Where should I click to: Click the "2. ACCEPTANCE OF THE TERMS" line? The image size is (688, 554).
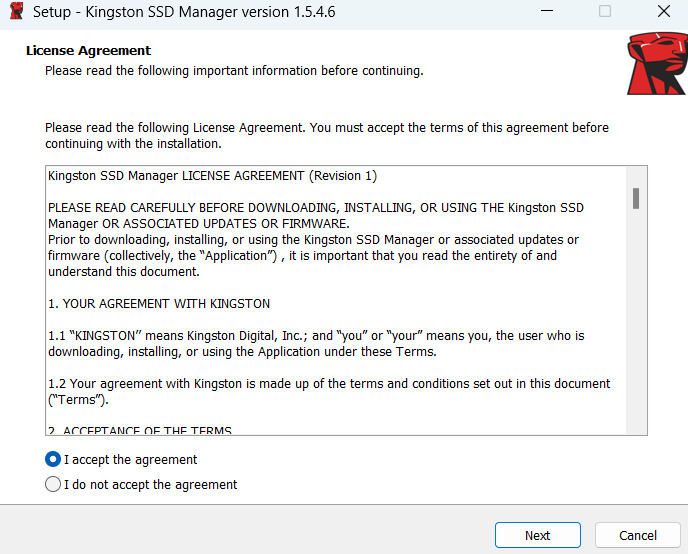[x=140, y=430]
